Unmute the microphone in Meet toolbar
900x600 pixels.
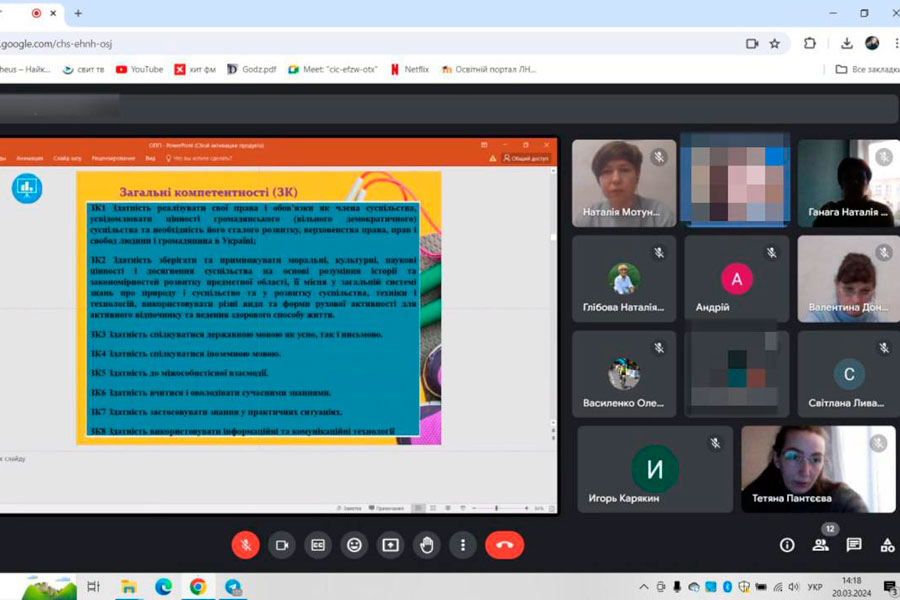pyautogui.click(x=246, y=545)
